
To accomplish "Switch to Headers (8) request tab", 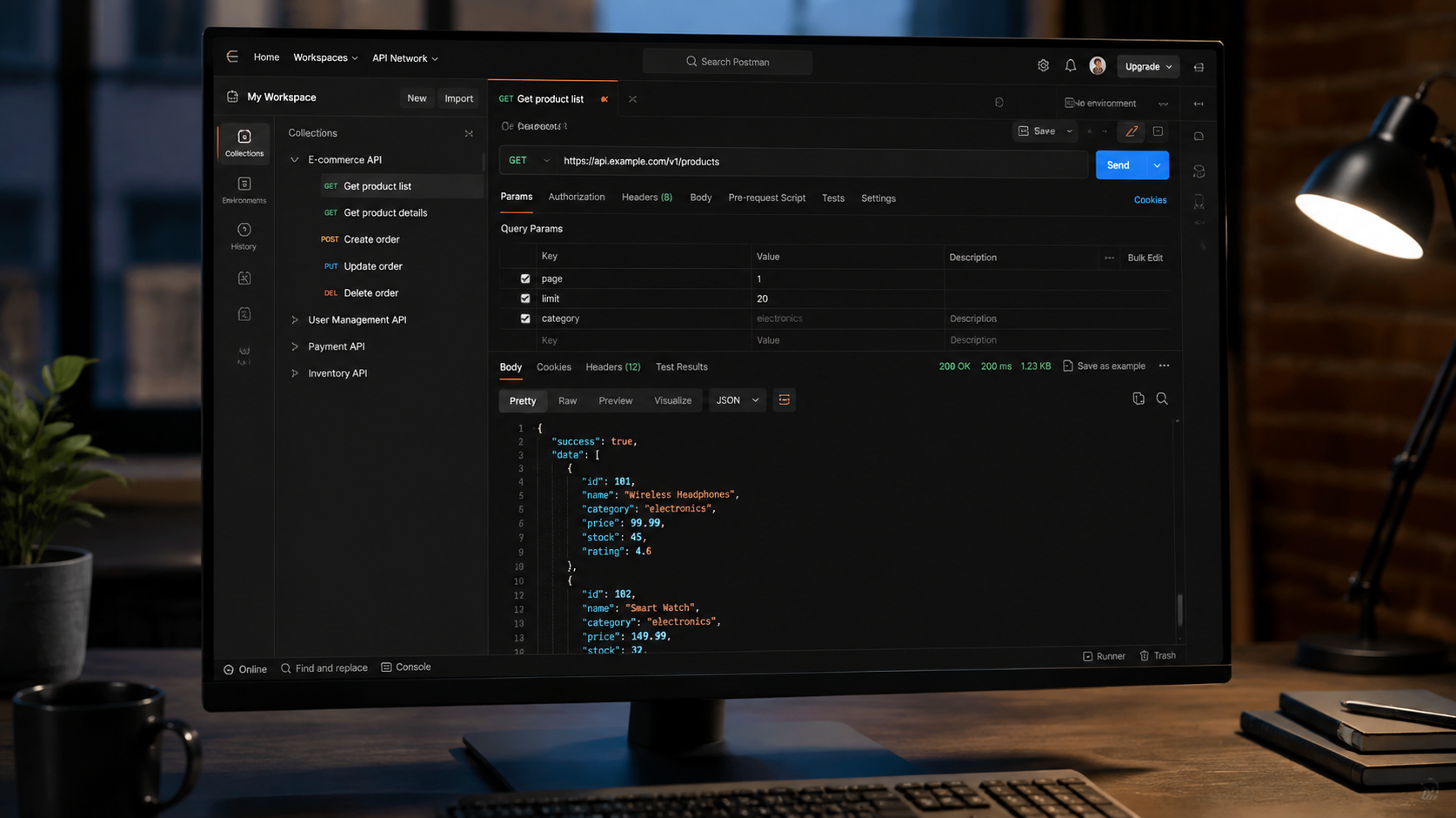I will tap(647, 198).
